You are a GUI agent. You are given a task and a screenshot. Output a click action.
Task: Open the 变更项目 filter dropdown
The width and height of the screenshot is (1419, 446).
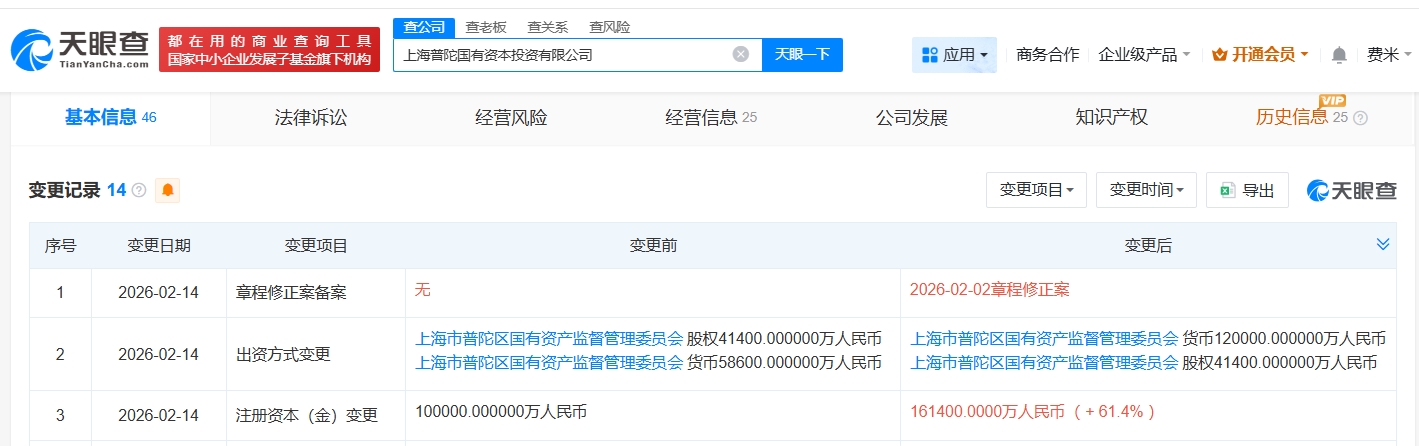click(1036, 190)
